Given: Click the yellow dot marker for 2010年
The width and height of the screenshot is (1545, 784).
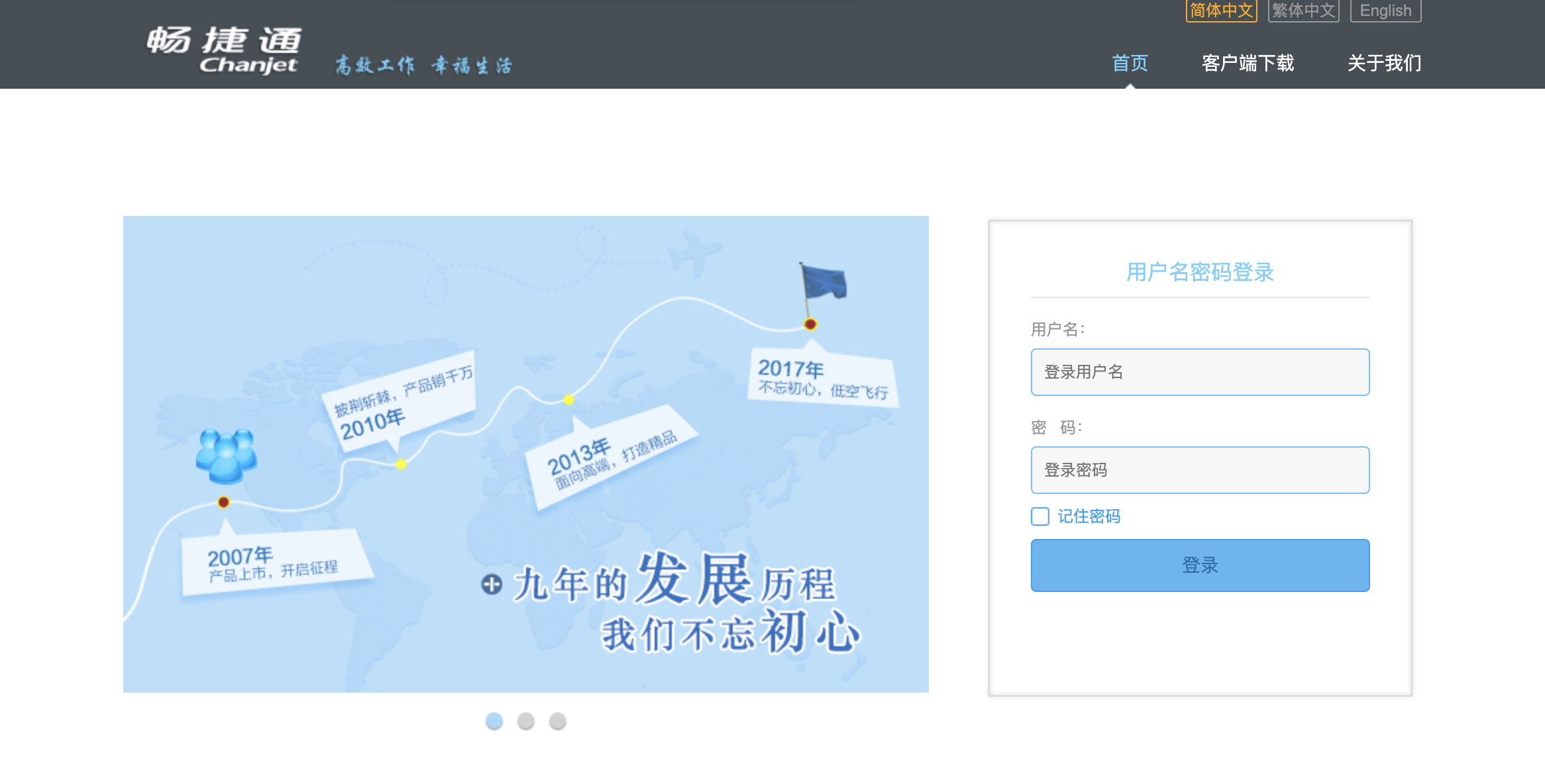Looking at the screenshot, I should (x=401, y=464).
